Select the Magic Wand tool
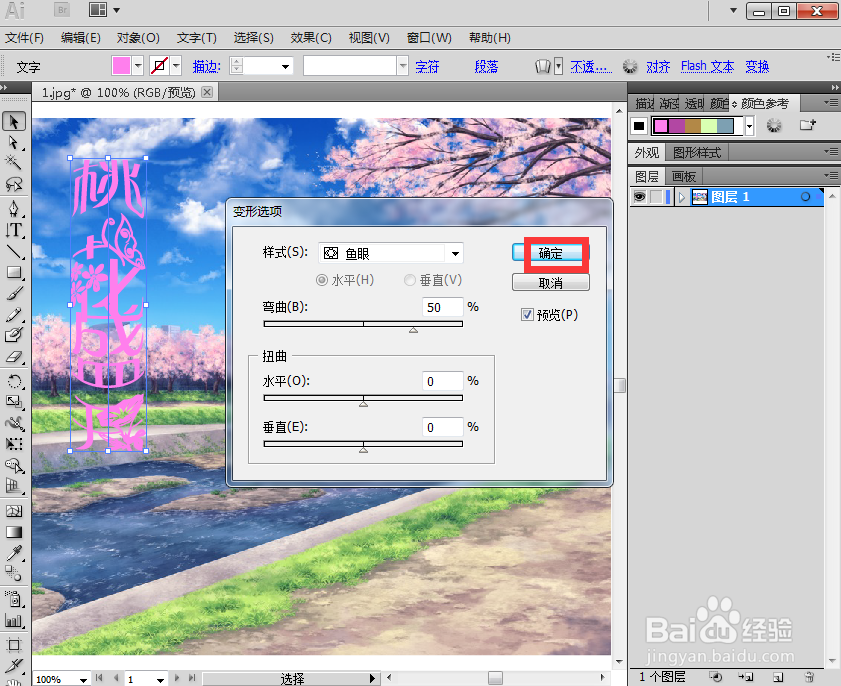This screenshot has height=686, width=841. pos(14,163)
